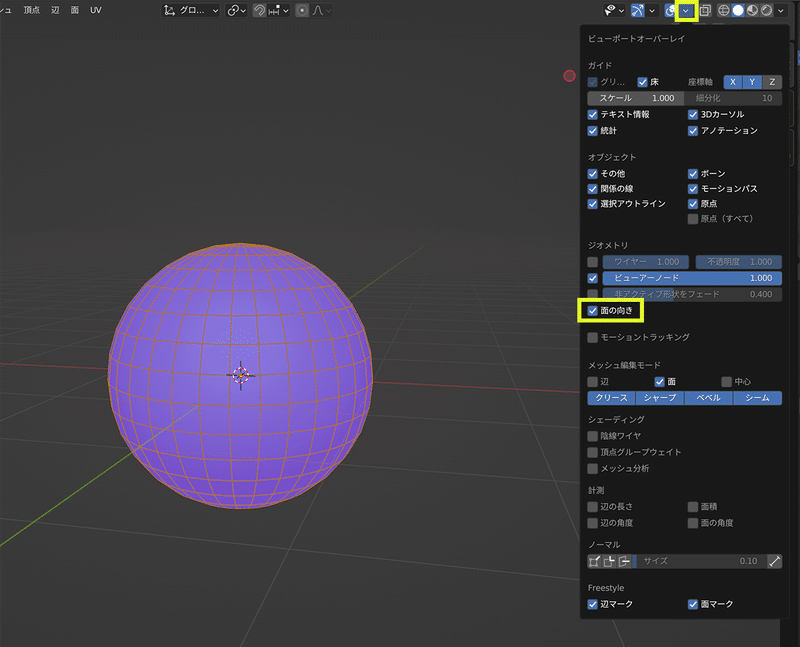Screen dimensions: 800x647
Task: Toggle constant screen size normals icon
Action: point(774,561)
